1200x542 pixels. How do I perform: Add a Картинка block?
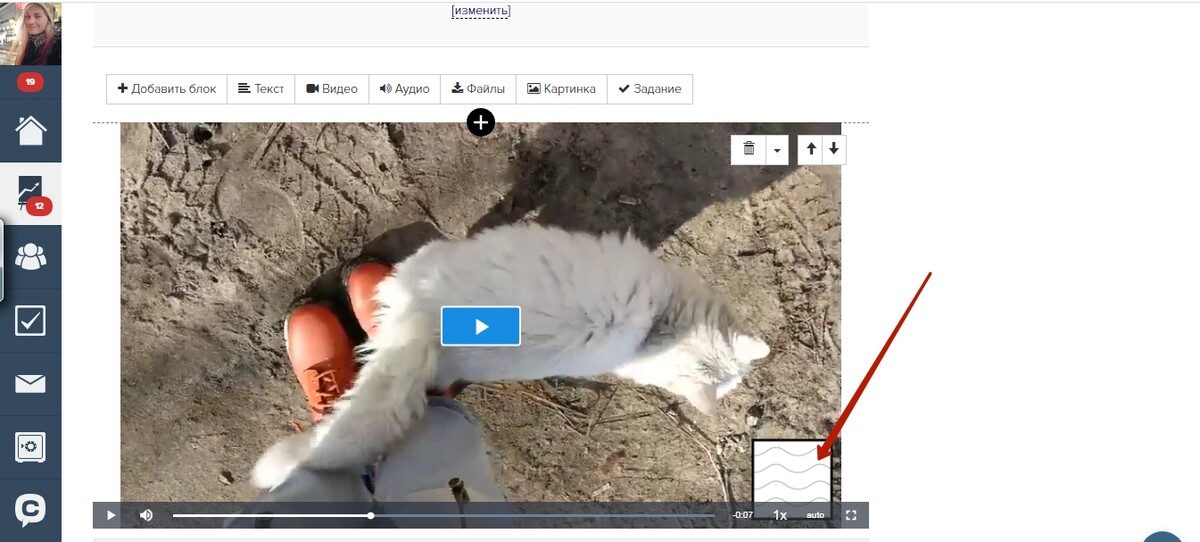[562, 89]
